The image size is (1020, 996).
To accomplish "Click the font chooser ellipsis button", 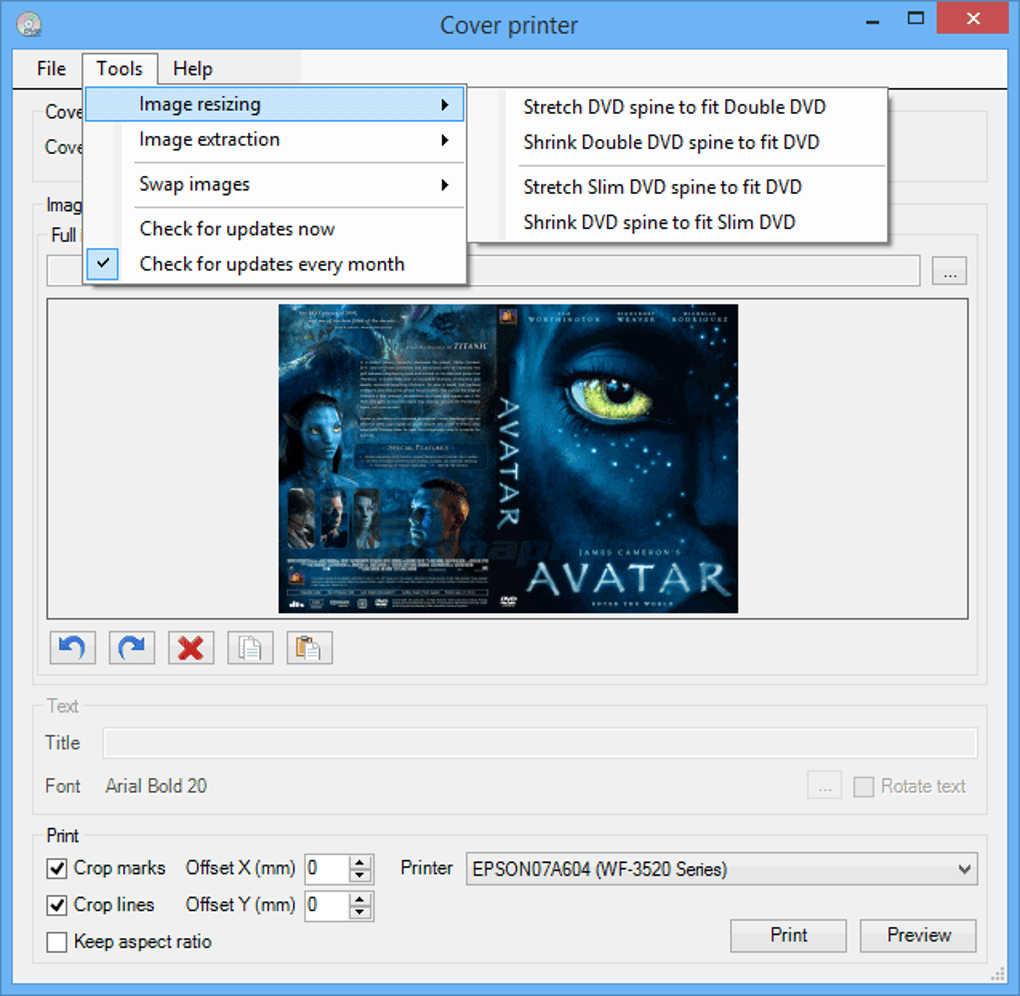I will pyautogui.click(x=825, y=787).
